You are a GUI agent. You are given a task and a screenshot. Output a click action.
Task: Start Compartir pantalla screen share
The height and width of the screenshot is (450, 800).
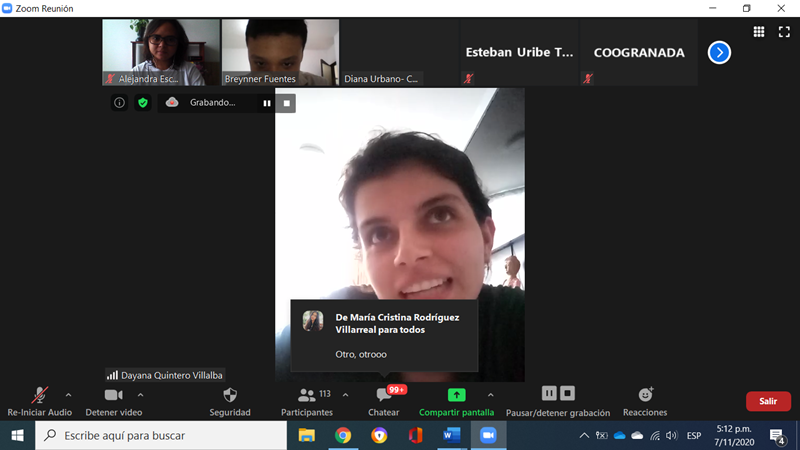pyautogui.click(x=456, y=402)
